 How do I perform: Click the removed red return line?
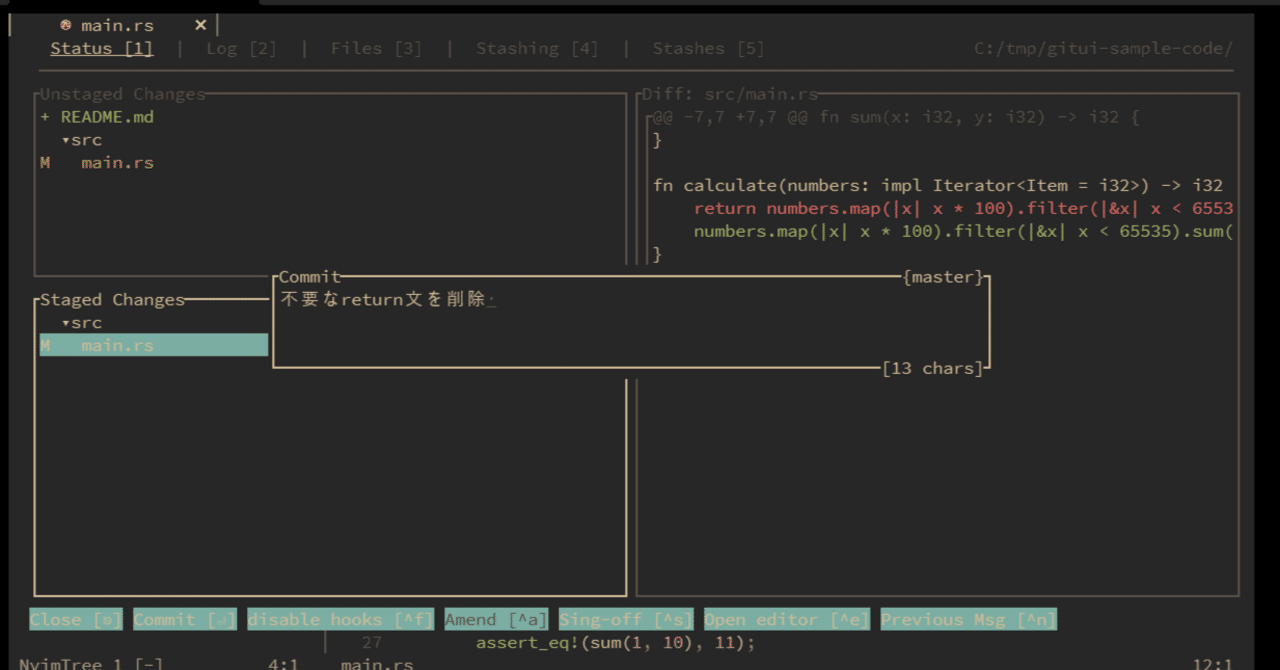tap(963, 208)
